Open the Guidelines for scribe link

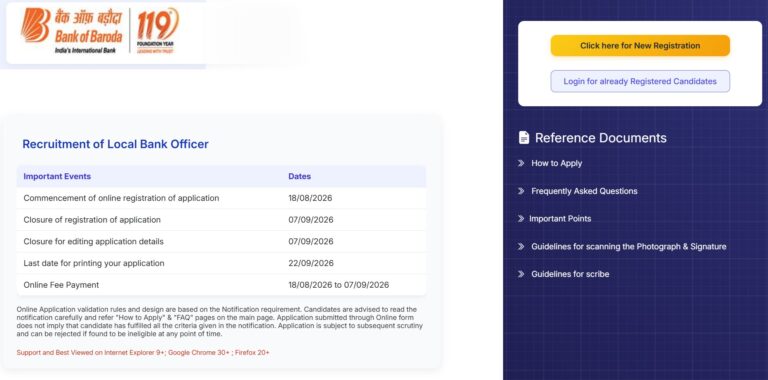coord(570,274)
